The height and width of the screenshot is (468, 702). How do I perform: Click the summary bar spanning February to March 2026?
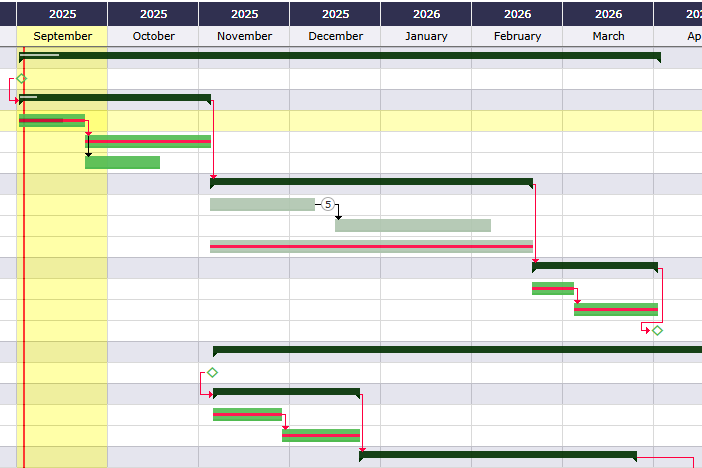coord(595,266)
